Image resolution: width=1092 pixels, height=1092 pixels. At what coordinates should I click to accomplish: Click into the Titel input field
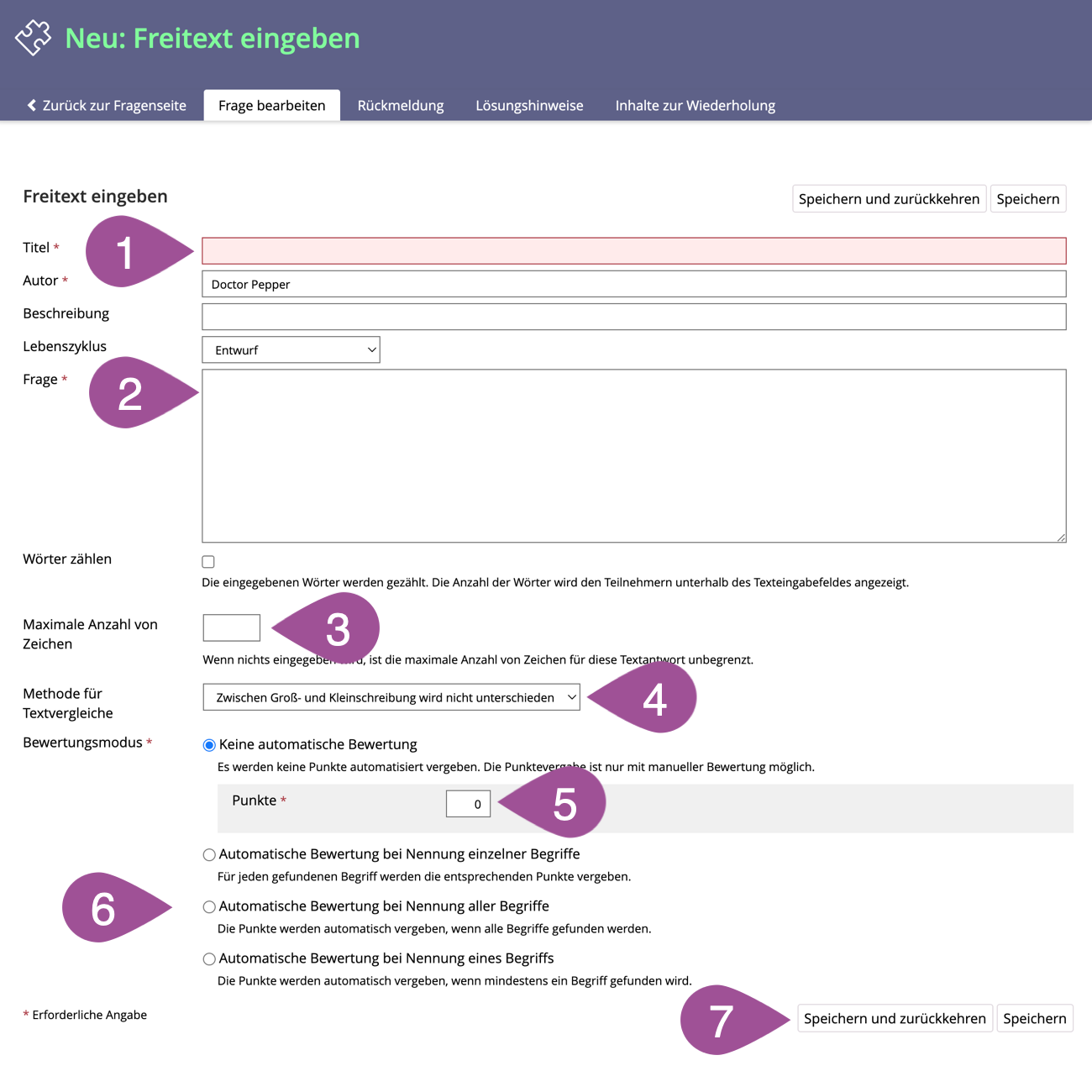tap(633, 250)
